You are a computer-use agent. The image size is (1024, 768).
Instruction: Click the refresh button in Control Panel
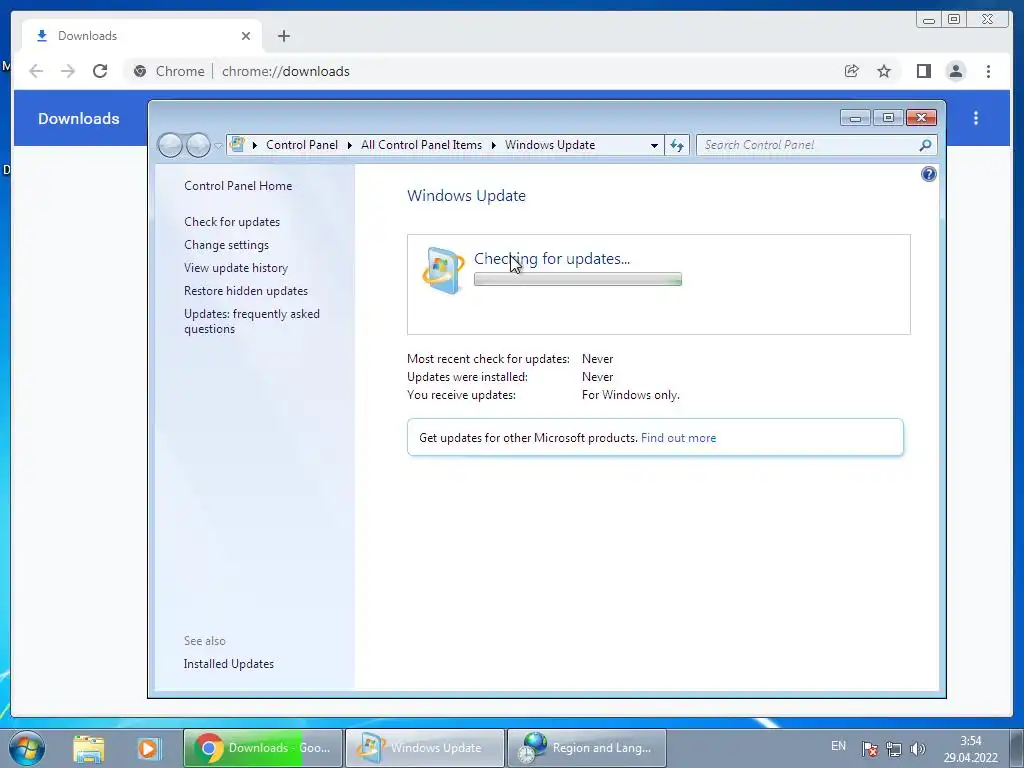point(677,145)
